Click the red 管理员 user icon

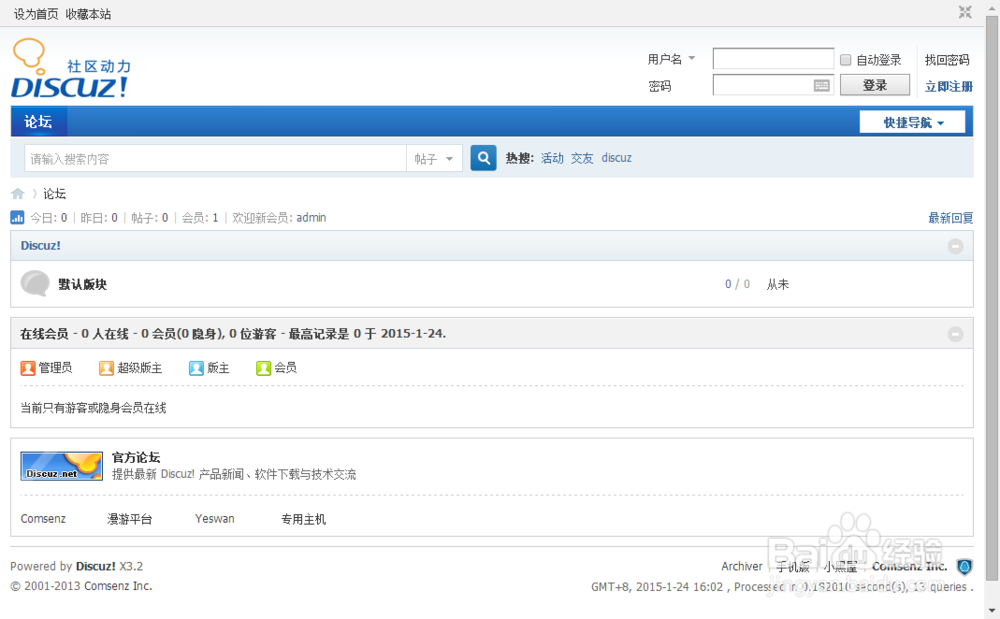(27, 368)
